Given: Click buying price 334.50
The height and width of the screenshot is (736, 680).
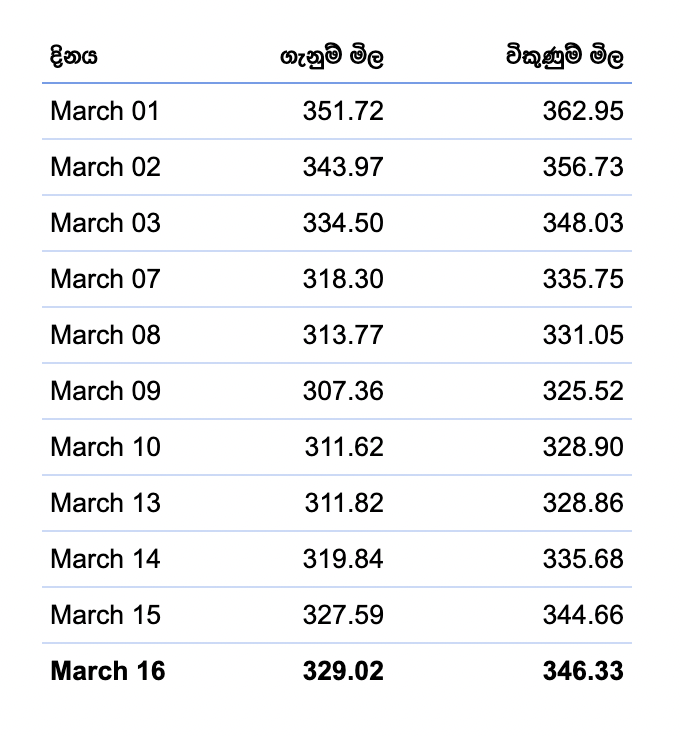Looking at the screenshot, I should [343, 223].
